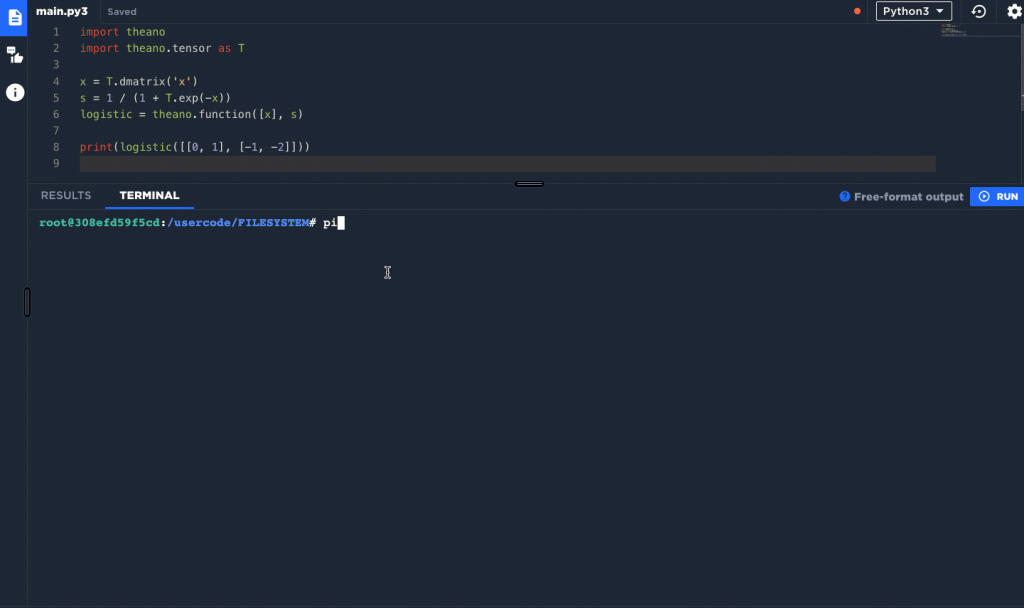
Task: Click empty highlighted line 9 in editor
Action: 507,163
